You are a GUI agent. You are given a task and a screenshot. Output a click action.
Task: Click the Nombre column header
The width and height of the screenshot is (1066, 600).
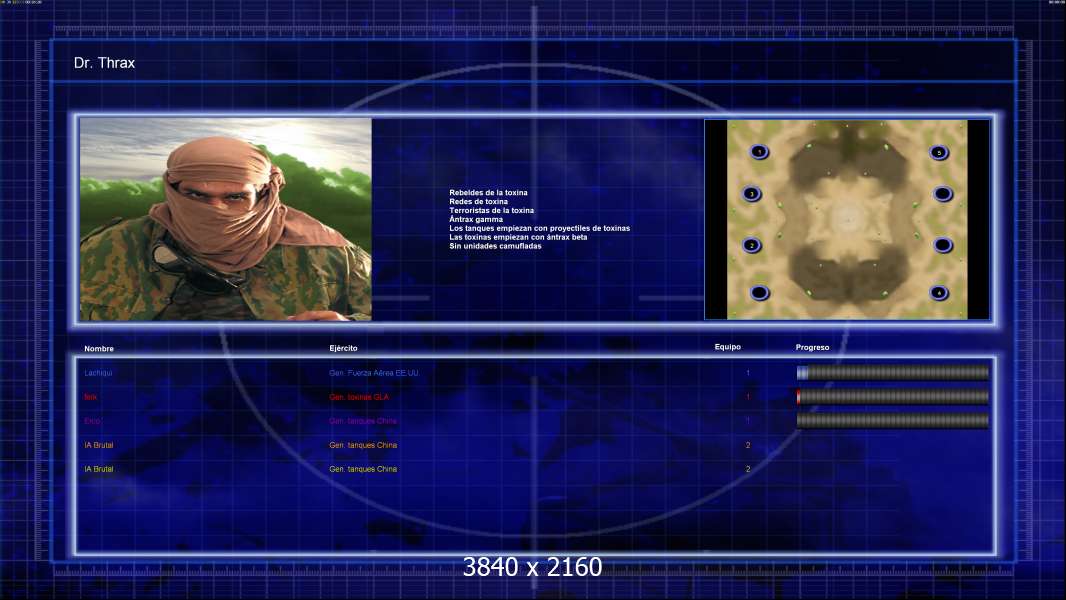coord(99,349)
